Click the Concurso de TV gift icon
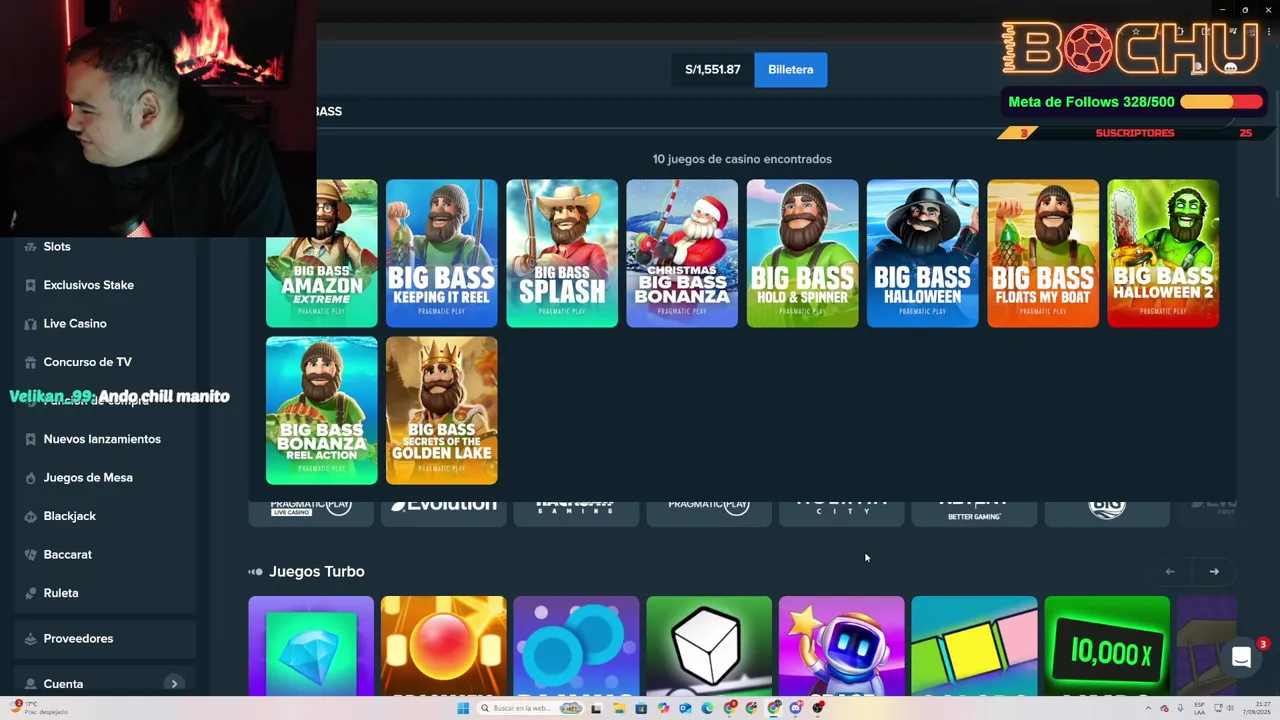 coord(30,362)
